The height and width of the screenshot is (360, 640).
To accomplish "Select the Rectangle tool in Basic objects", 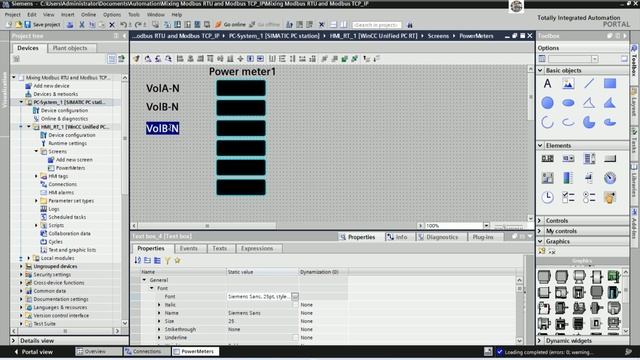I will tap(610, 84).
